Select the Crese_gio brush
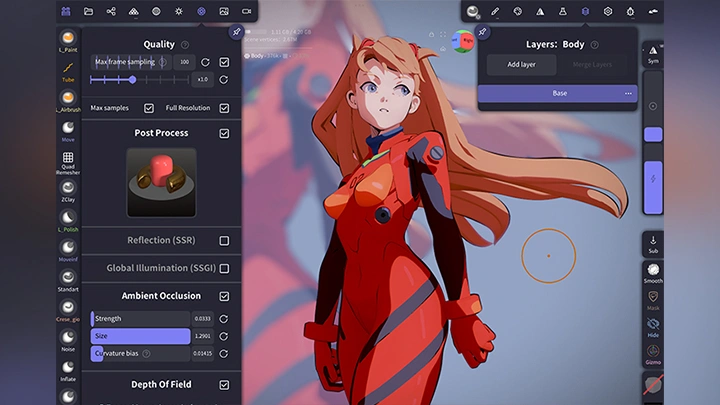 pyautogui.click(x=68, y=311)
